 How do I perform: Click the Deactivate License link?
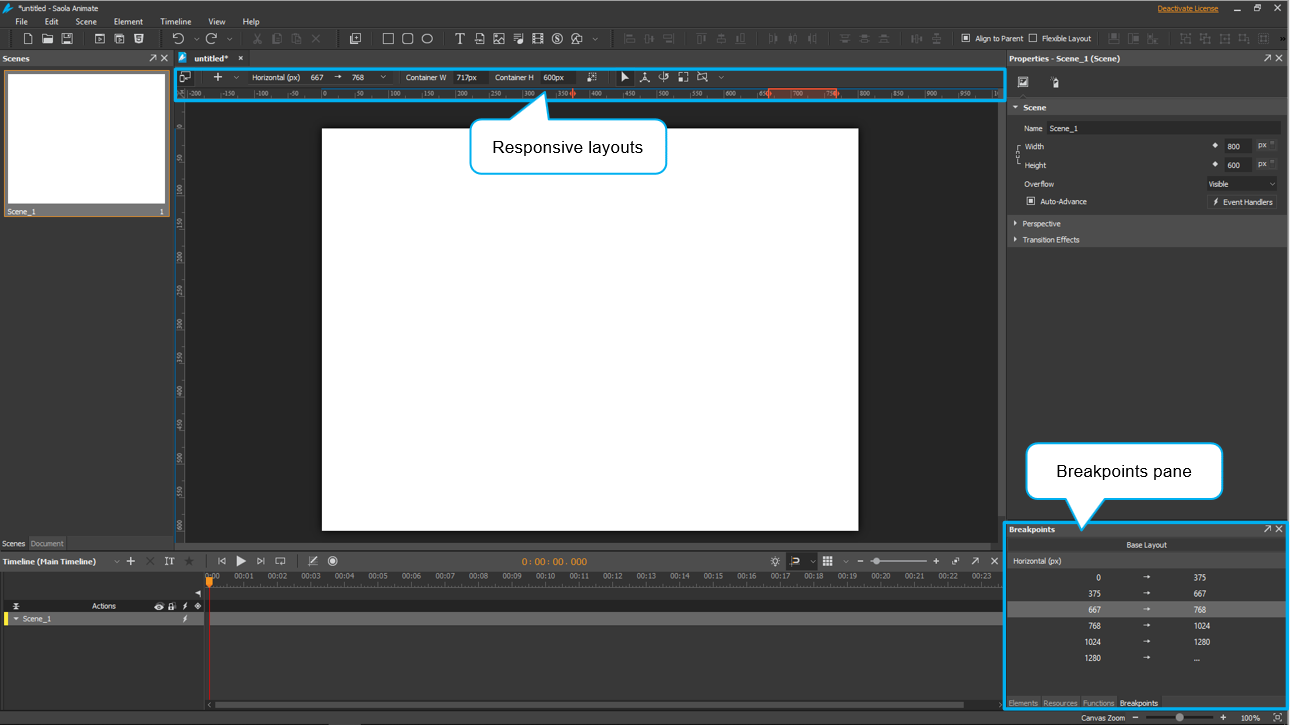coord(1187,8)
